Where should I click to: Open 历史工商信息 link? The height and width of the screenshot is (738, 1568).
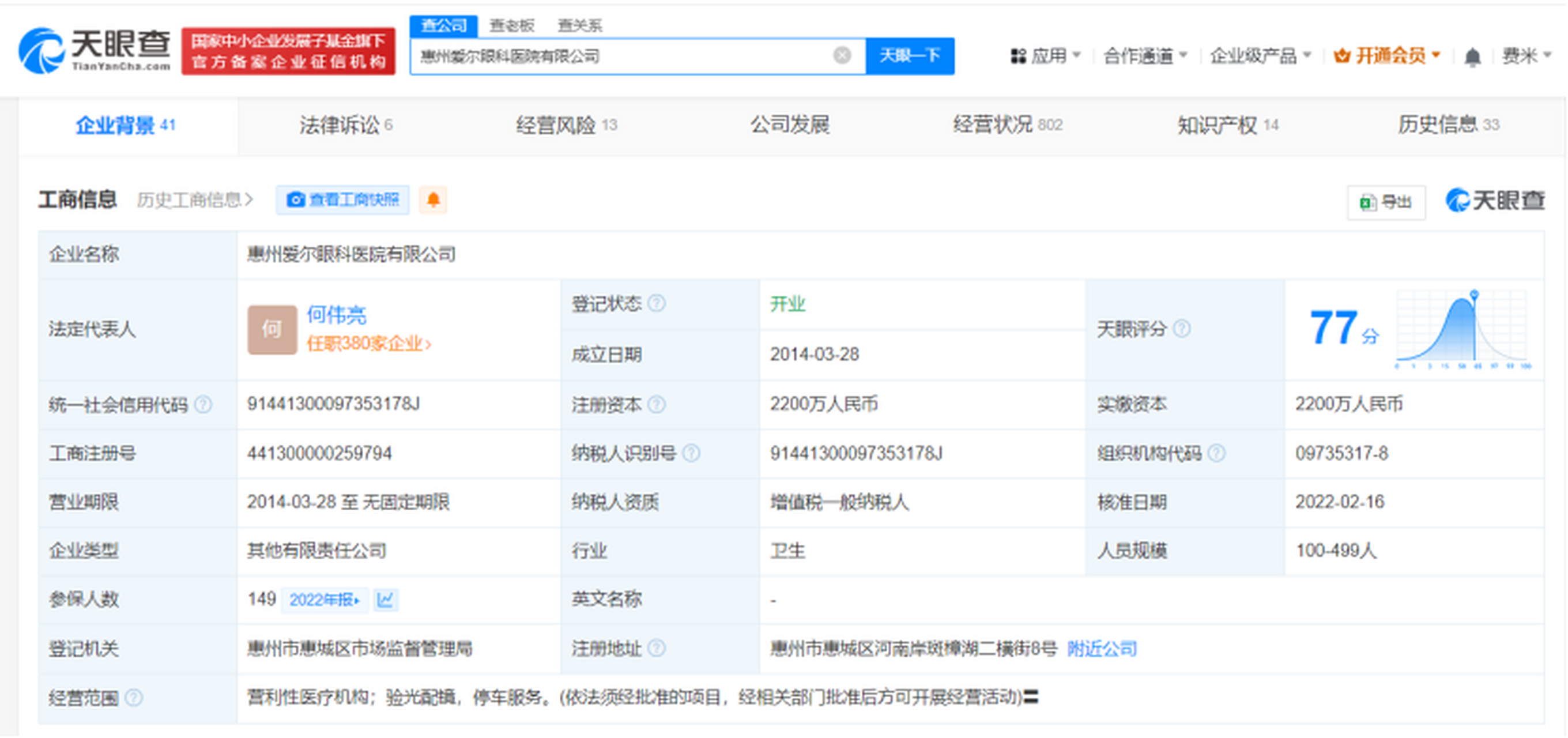[195, 199]
